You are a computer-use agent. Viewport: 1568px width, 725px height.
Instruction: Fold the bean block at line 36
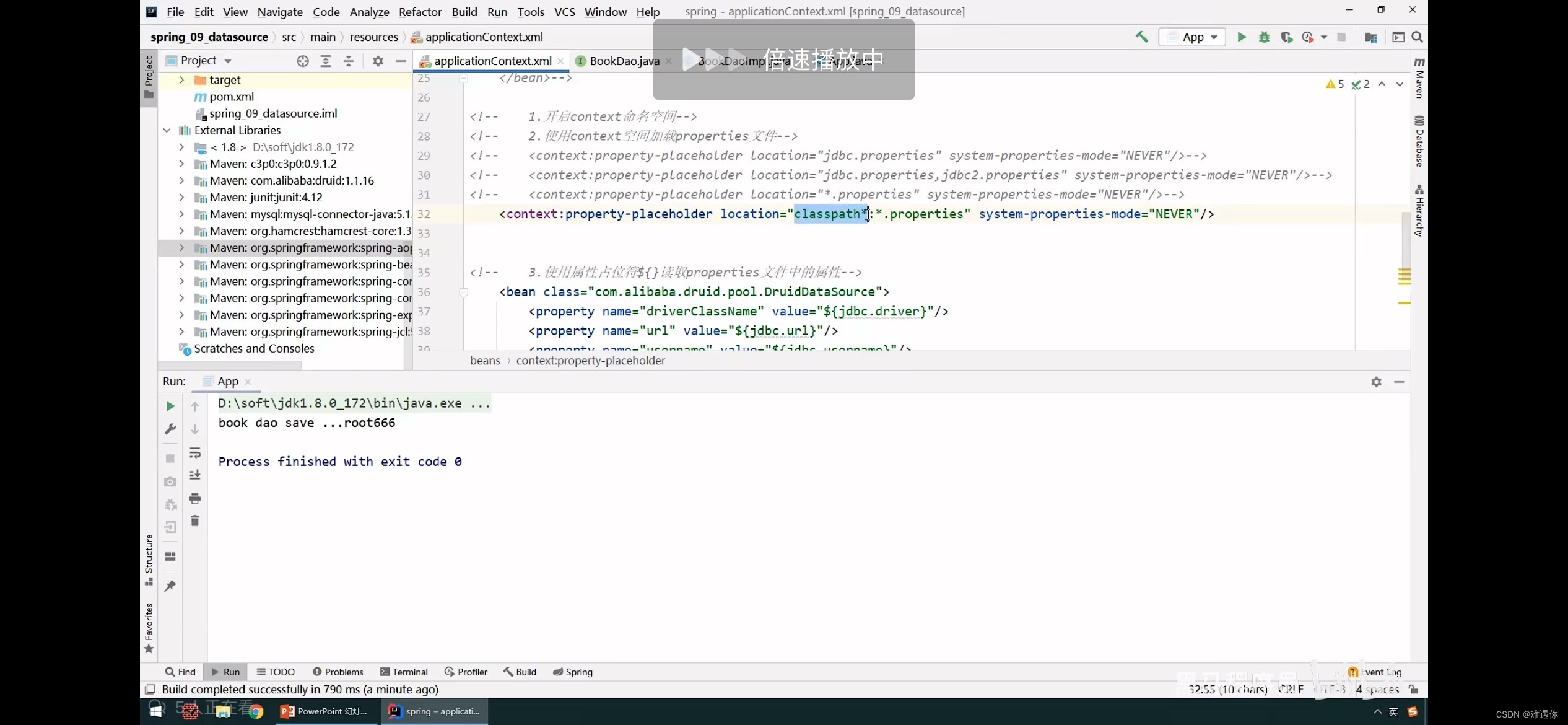(x=464, y=292)
